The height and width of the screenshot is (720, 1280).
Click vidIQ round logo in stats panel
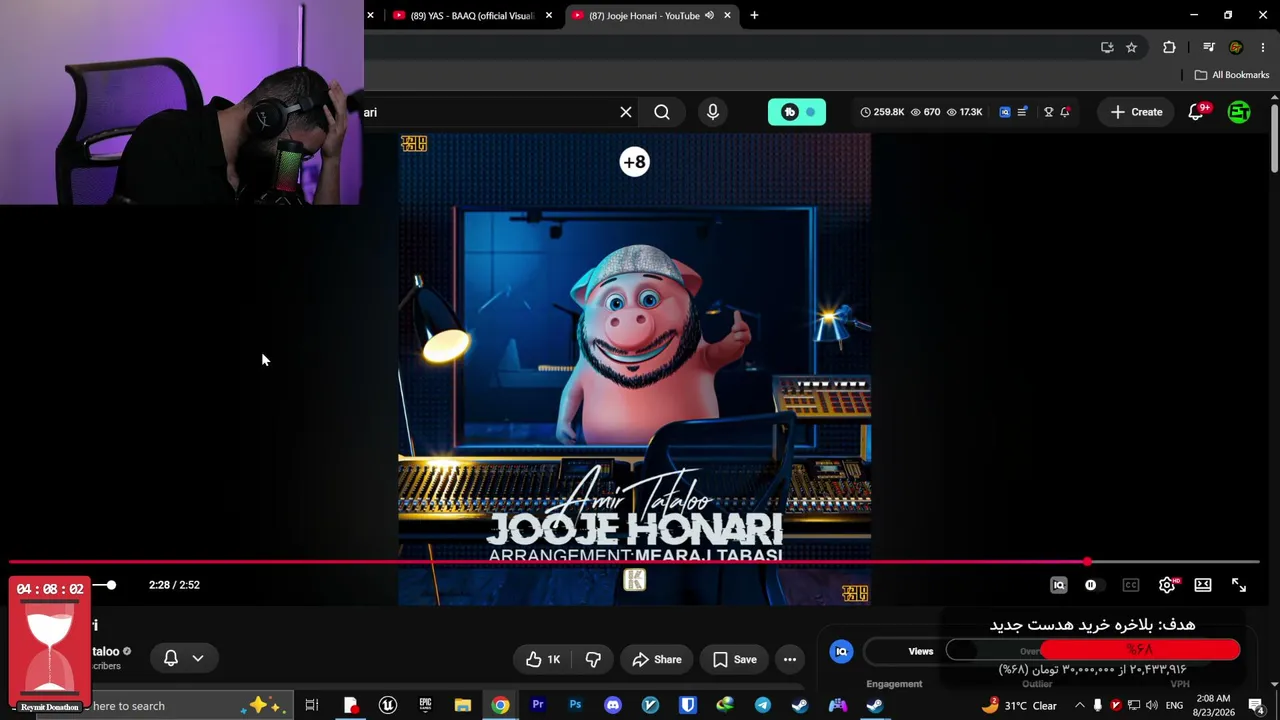[x=842, y=651]
